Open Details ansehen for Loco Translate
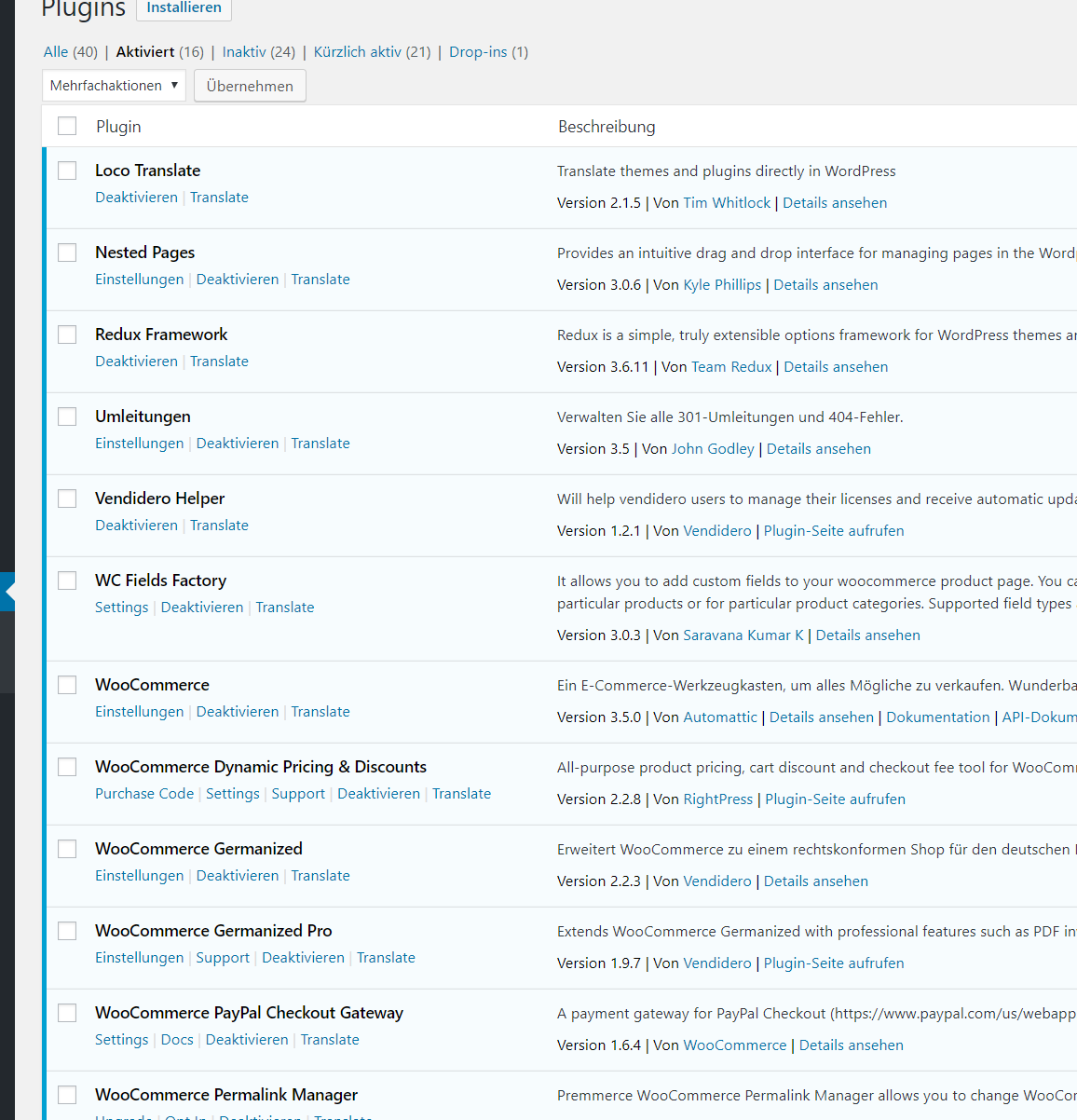This screenshot has height=1120, width=1077. (835, 203)
